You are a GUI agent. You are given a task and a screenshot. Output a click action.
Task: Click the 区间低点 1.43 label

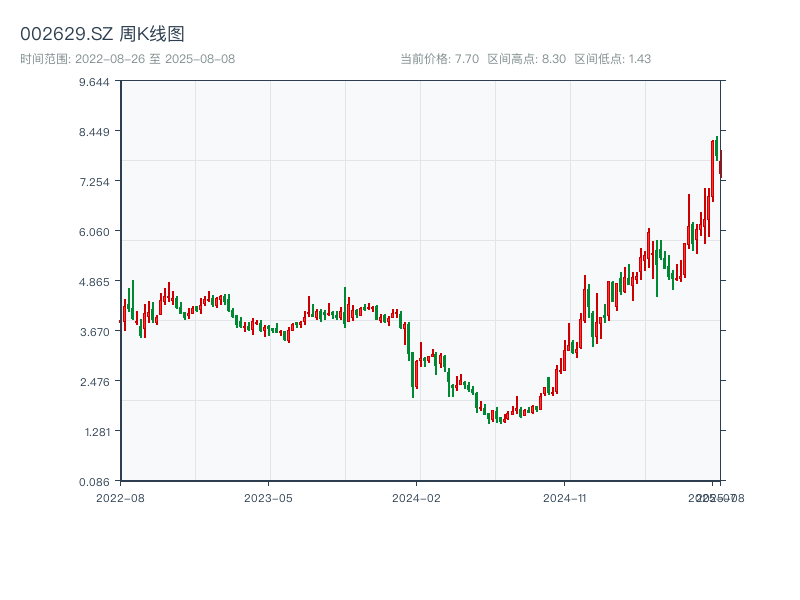[612, 59]
